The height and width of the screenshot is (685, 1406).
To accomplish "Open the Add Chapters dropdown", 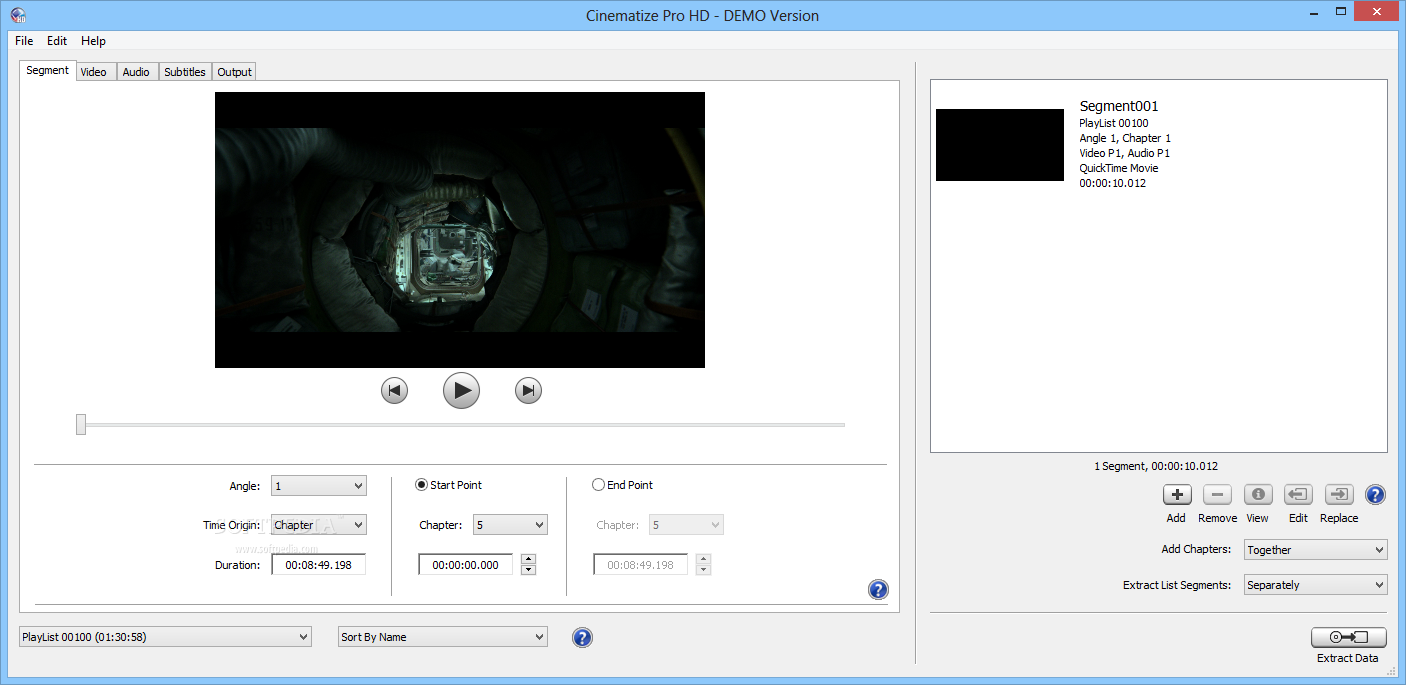I will tap(1315, 550).
